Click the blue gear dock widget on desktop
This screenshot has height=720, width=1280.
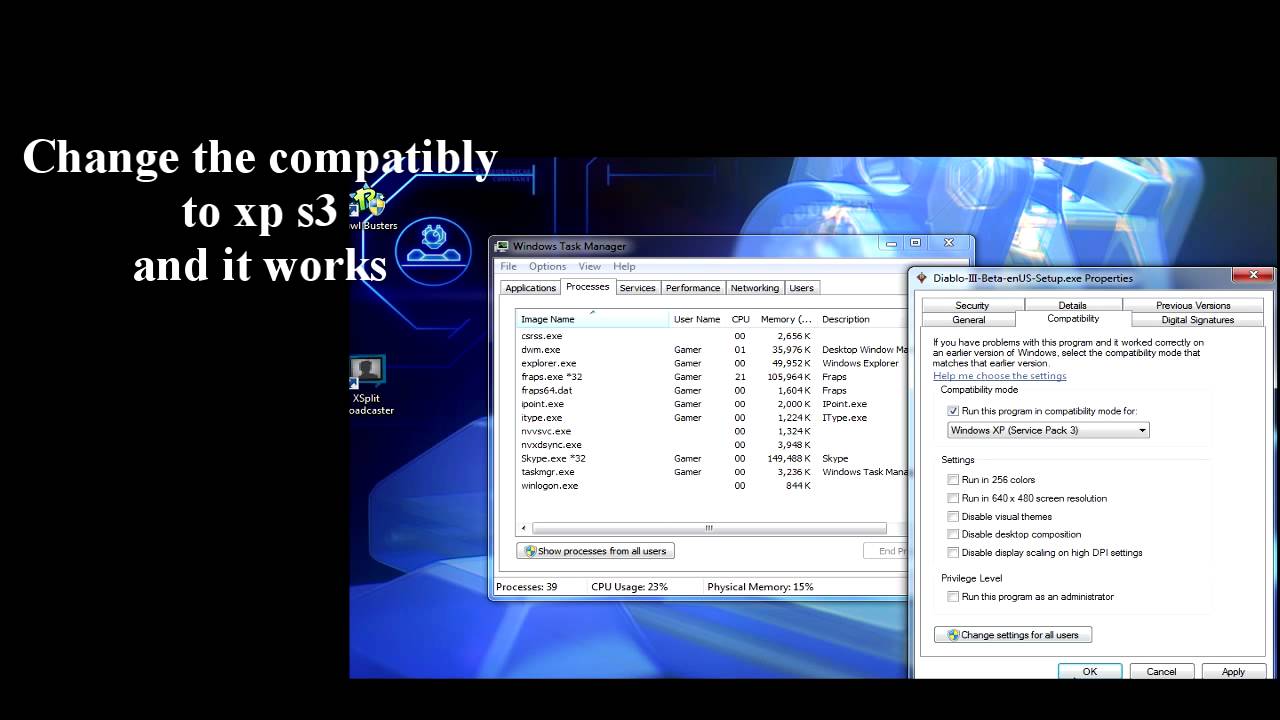click(433, 250)
